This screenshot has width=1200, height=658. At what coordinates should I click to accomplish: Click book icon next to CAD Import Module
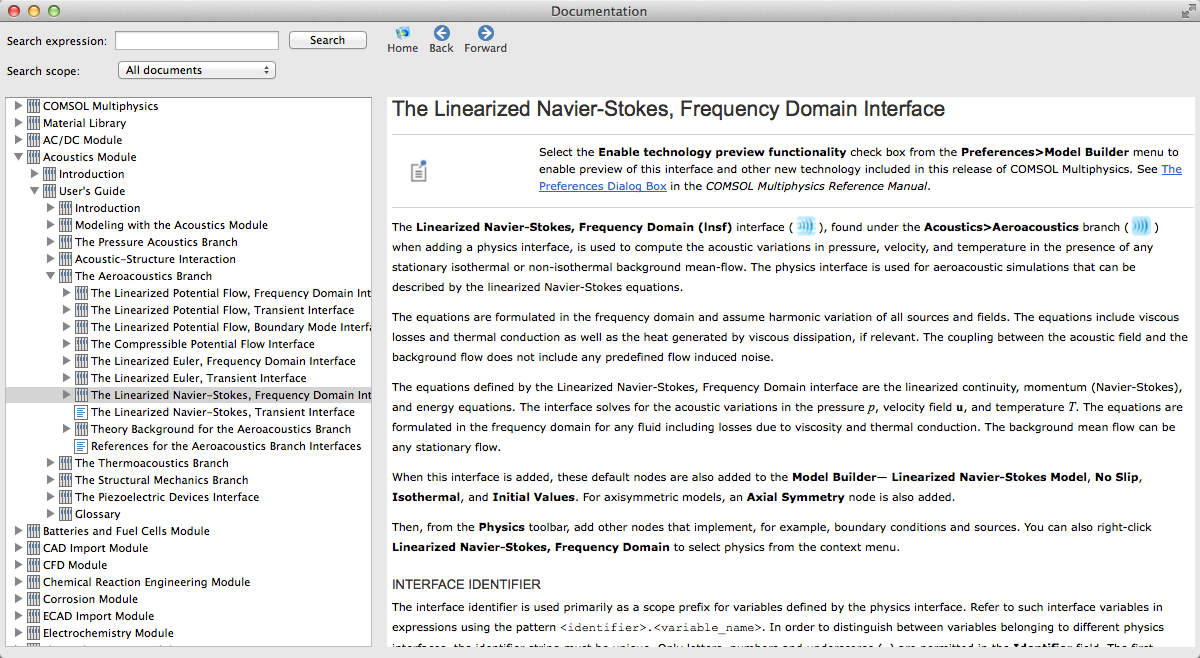tap(34, 548)
